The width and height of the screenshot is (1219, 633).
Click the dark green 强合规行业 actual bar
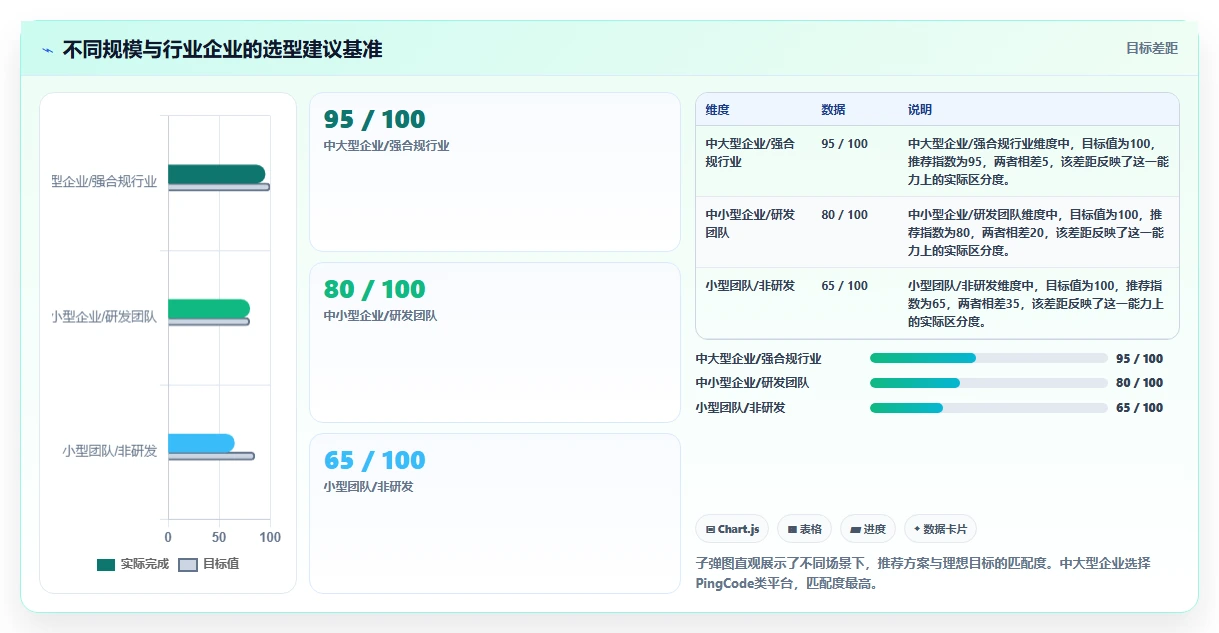pos(216,174)
